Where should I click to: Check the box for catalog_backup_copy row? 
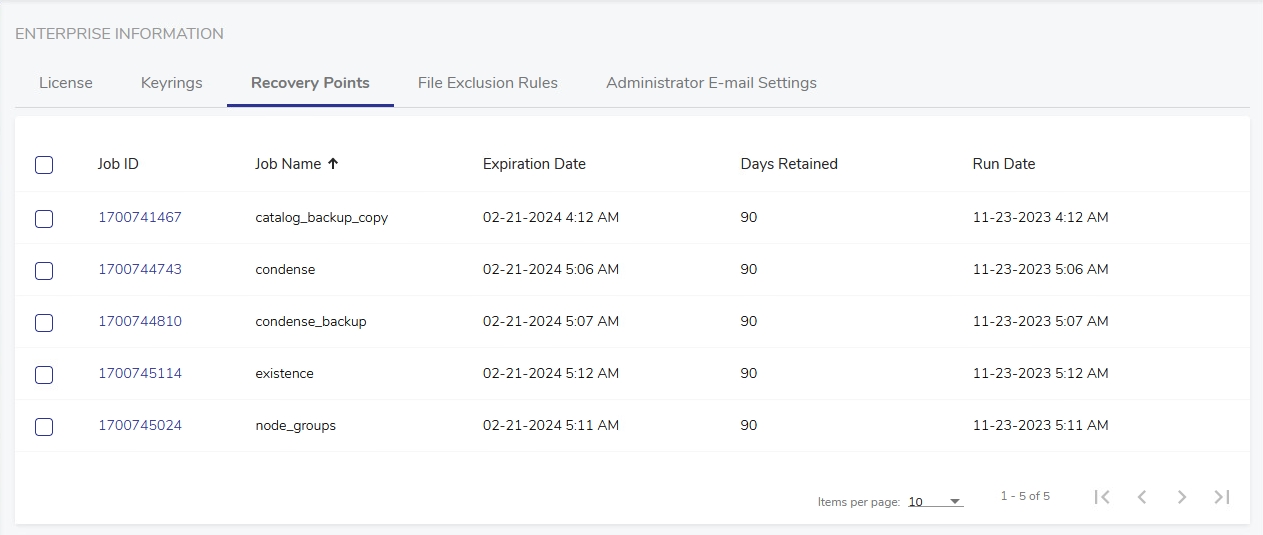coord(44,218)
